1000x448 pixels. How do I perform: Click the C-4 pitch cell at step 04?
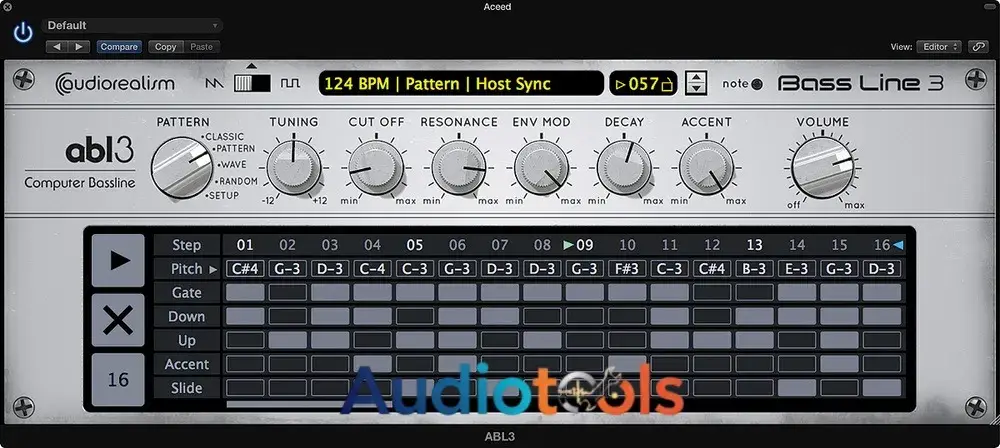(372, 269)
